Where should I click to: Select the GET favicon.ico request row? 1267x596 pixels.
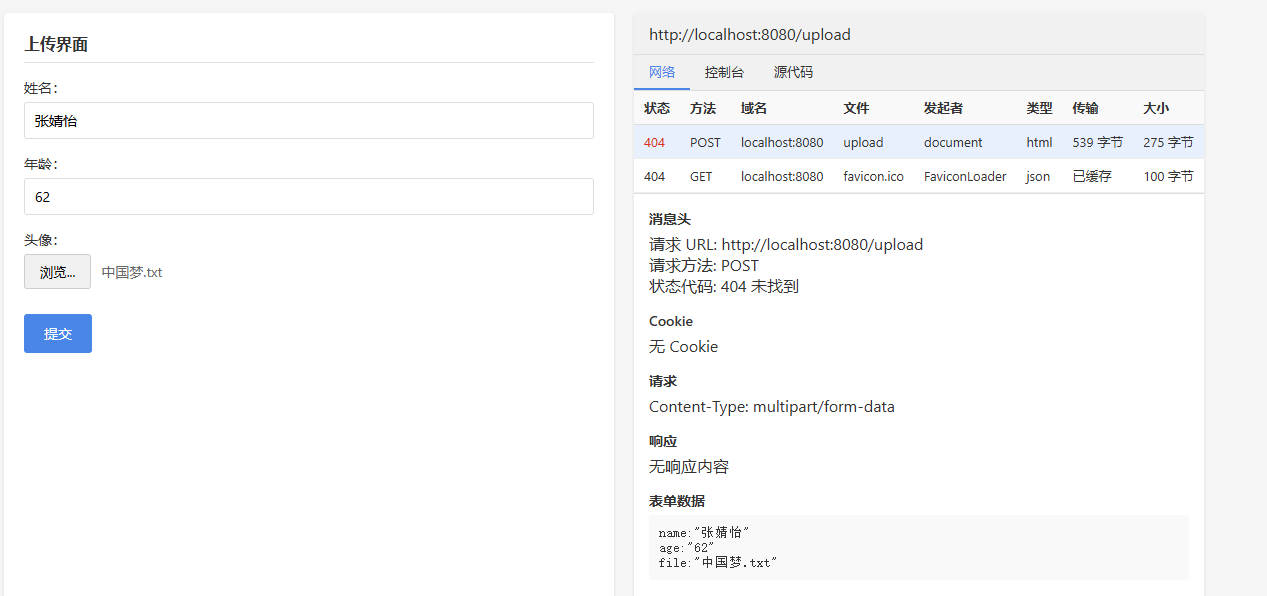coord(918,176)
